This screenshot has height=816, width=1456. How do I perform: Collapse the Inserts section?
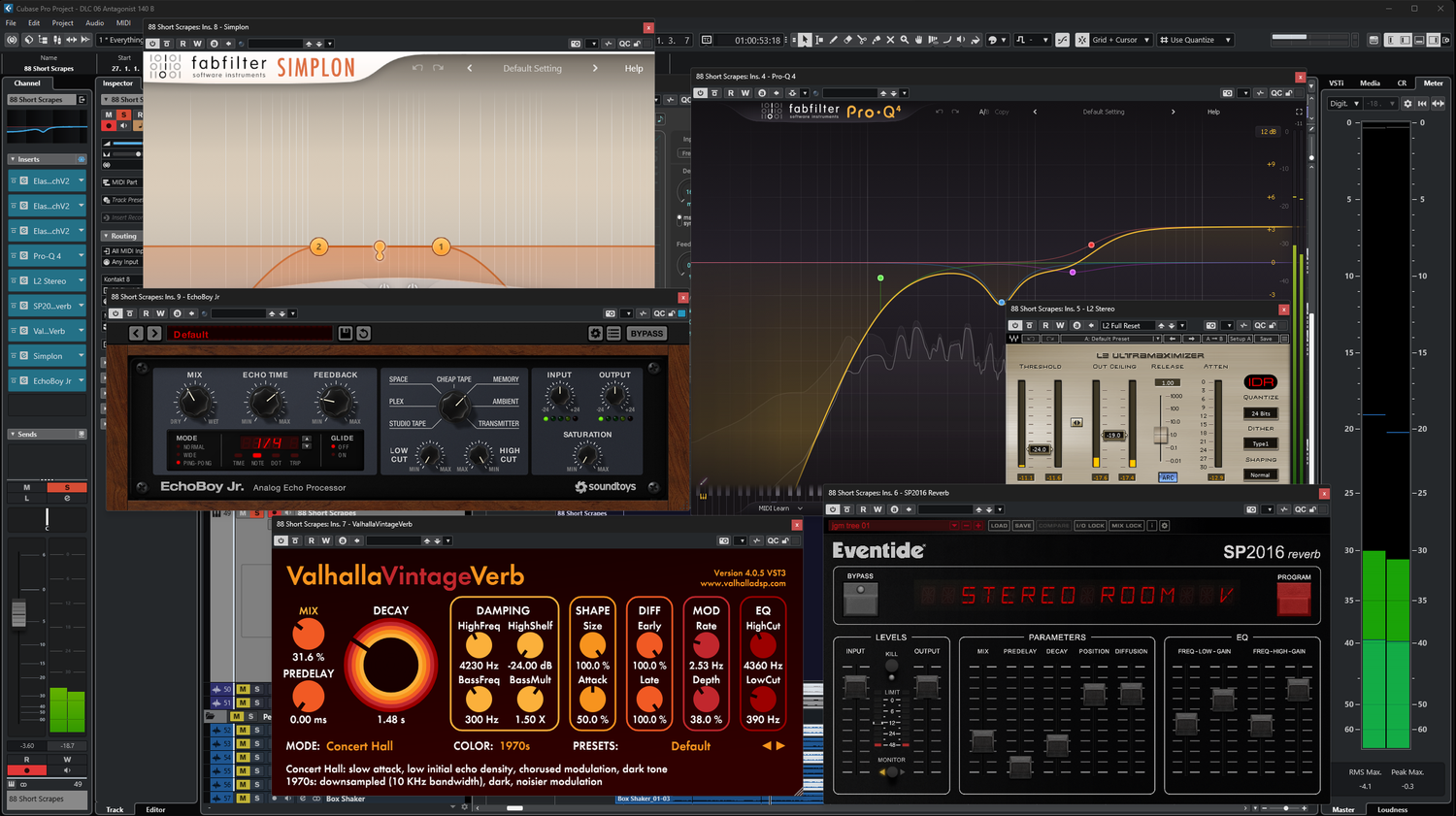[13, 159]
